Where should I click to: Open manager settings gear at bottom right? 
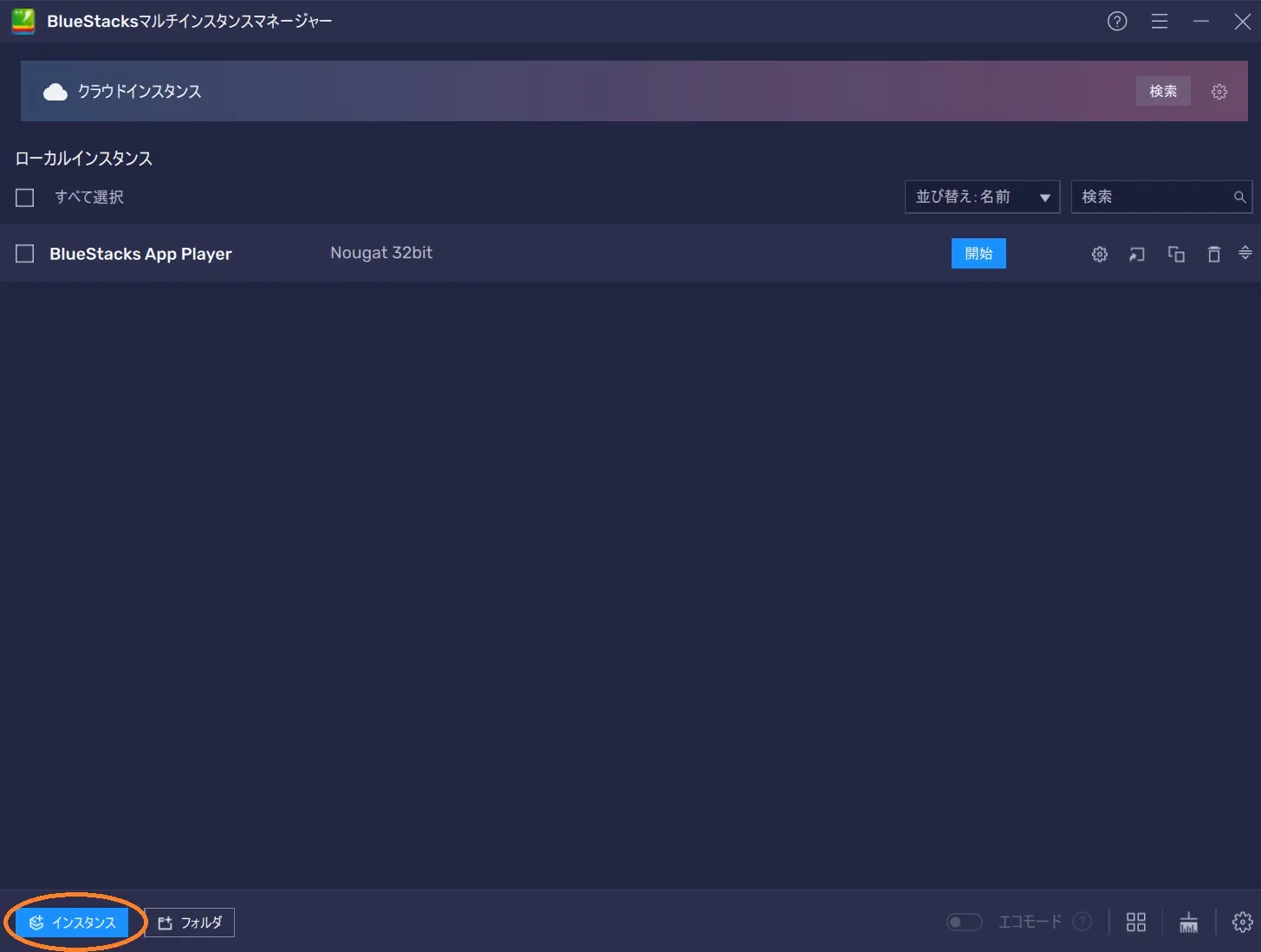coord(1242,922)
